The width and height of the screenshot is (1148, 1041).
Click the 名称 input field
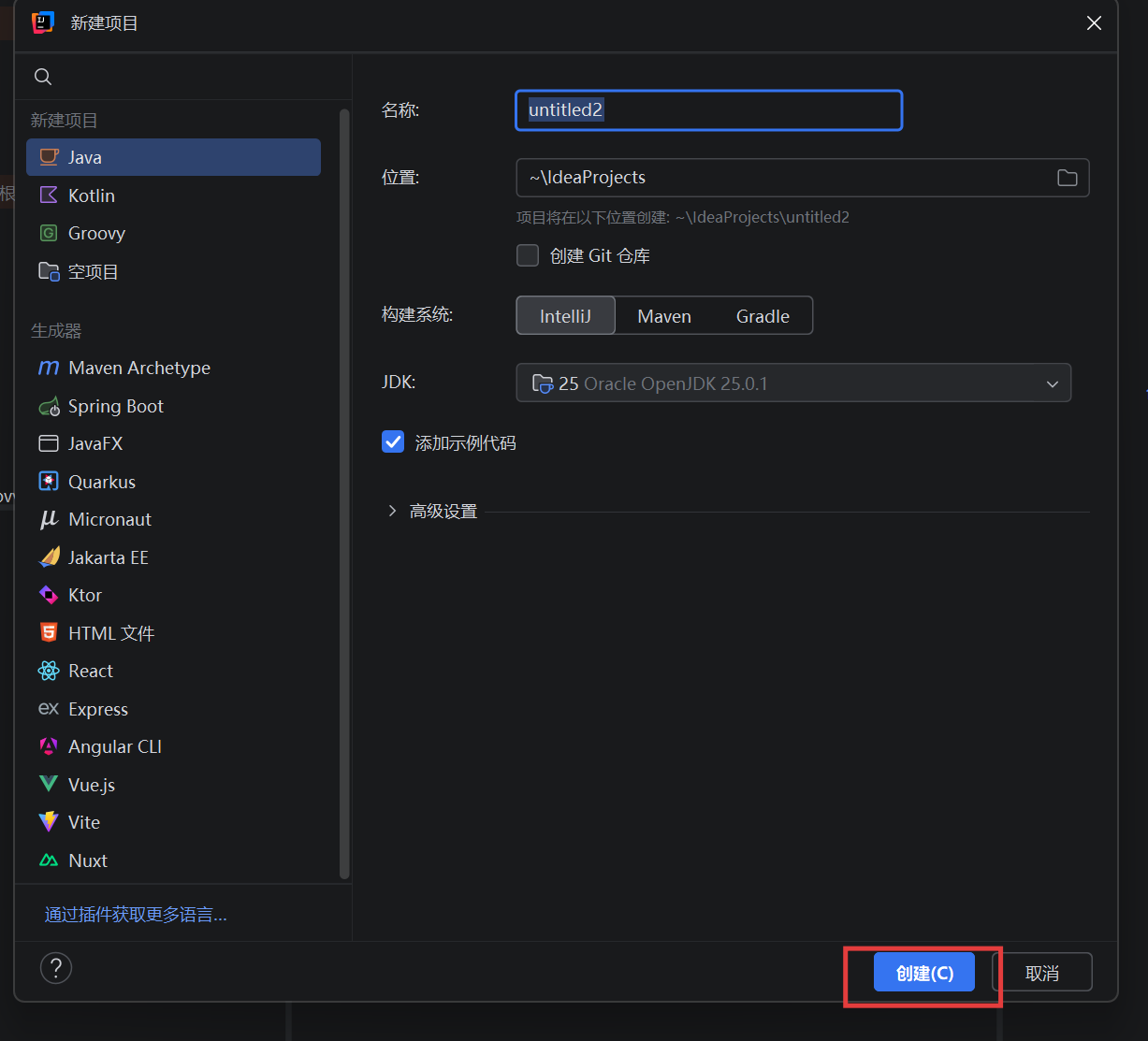point(708,110)
